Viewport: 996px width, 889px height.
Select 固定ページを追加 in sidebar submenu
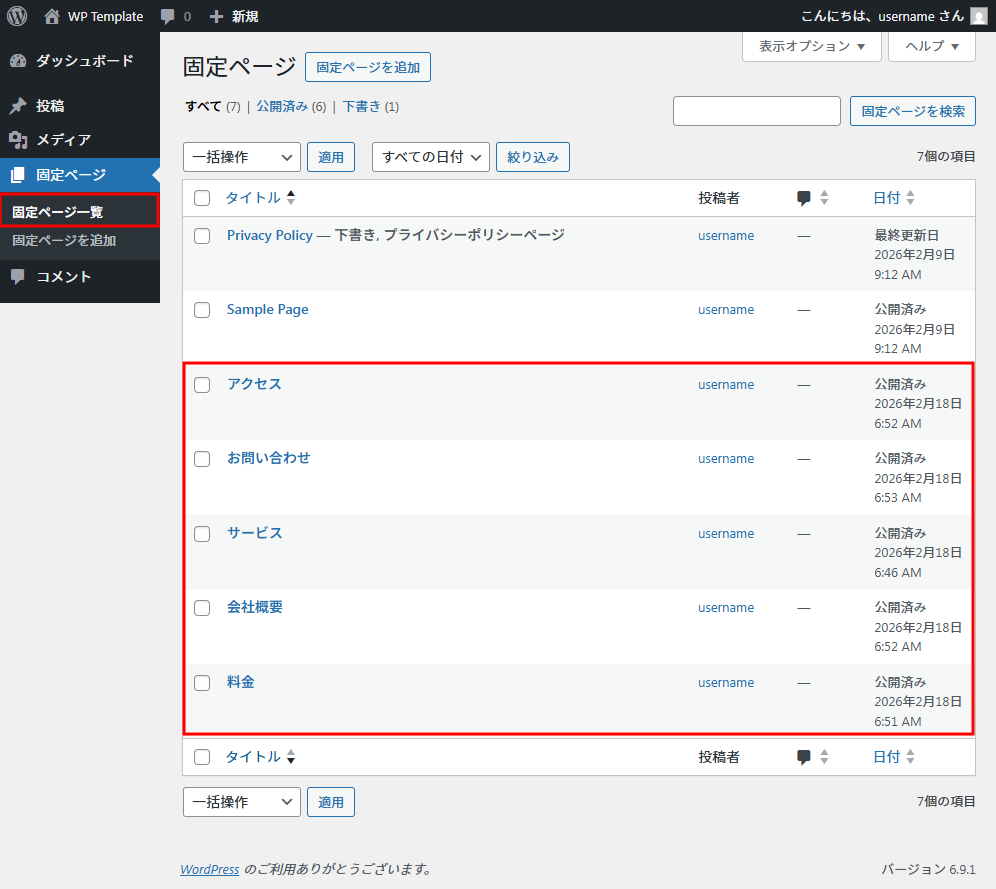(64, 240)
